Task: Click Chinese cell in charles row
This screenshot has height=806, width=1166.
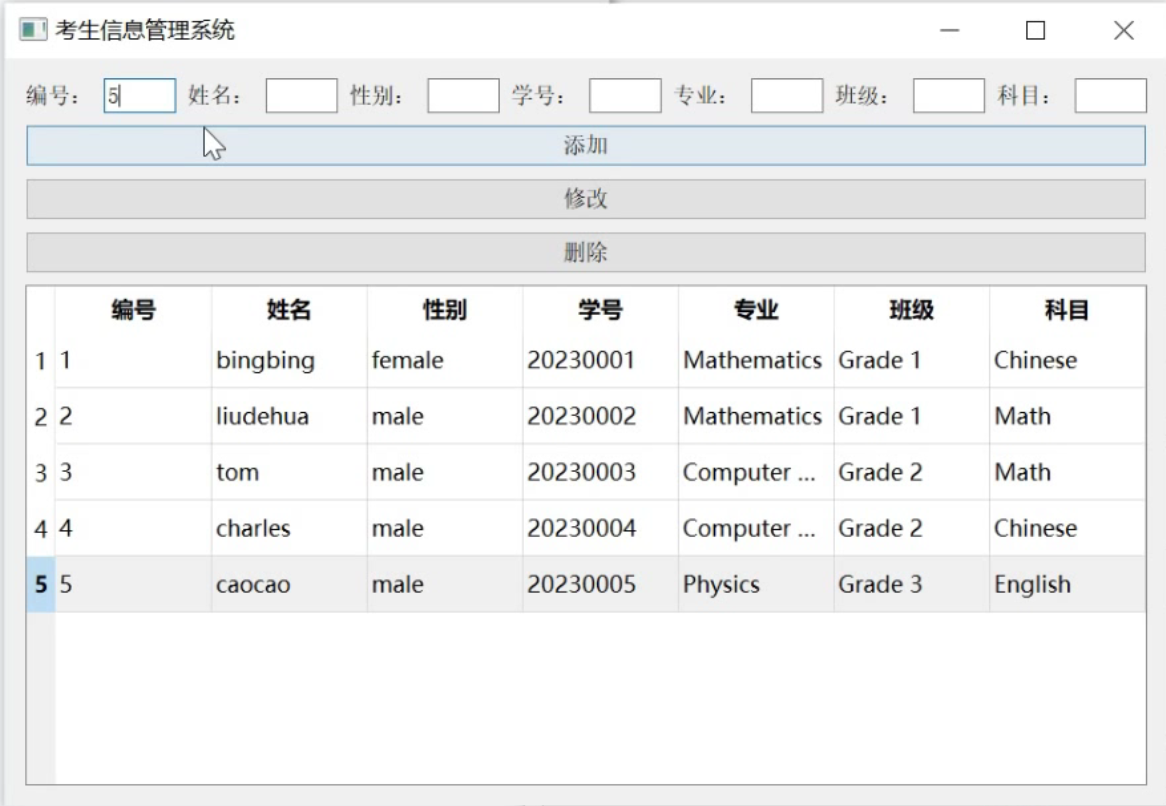Action: (x=1067, y=528)
